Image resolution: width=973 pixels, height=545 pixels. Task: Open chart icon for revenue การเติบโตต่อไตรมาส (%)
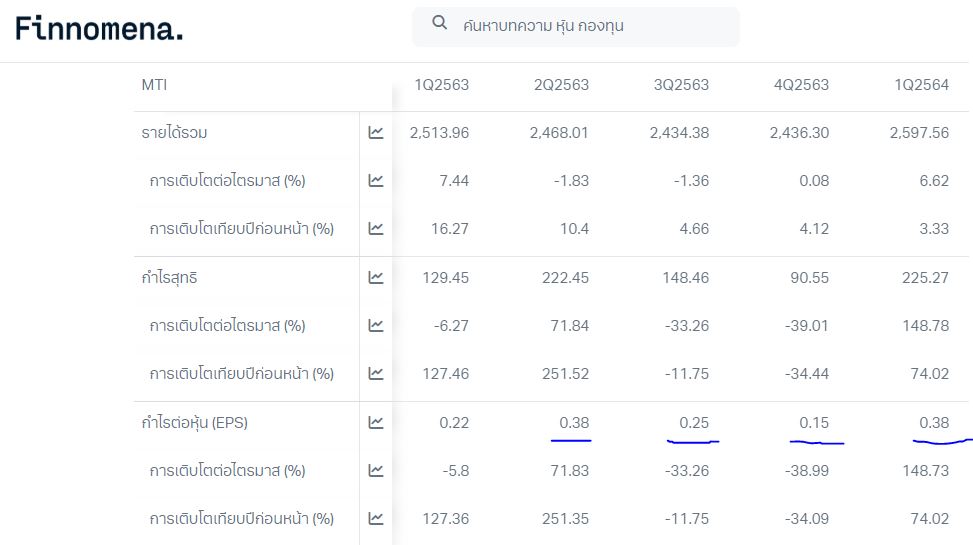tap(376, 180)
